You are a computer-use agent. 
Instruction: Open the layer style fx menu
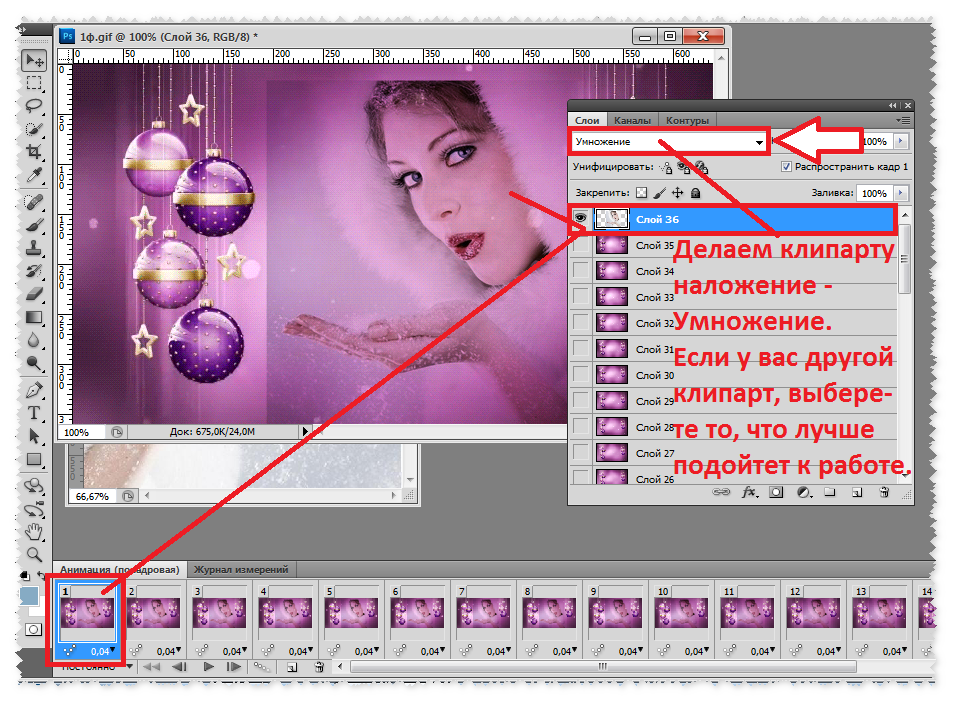pos(749,492)
